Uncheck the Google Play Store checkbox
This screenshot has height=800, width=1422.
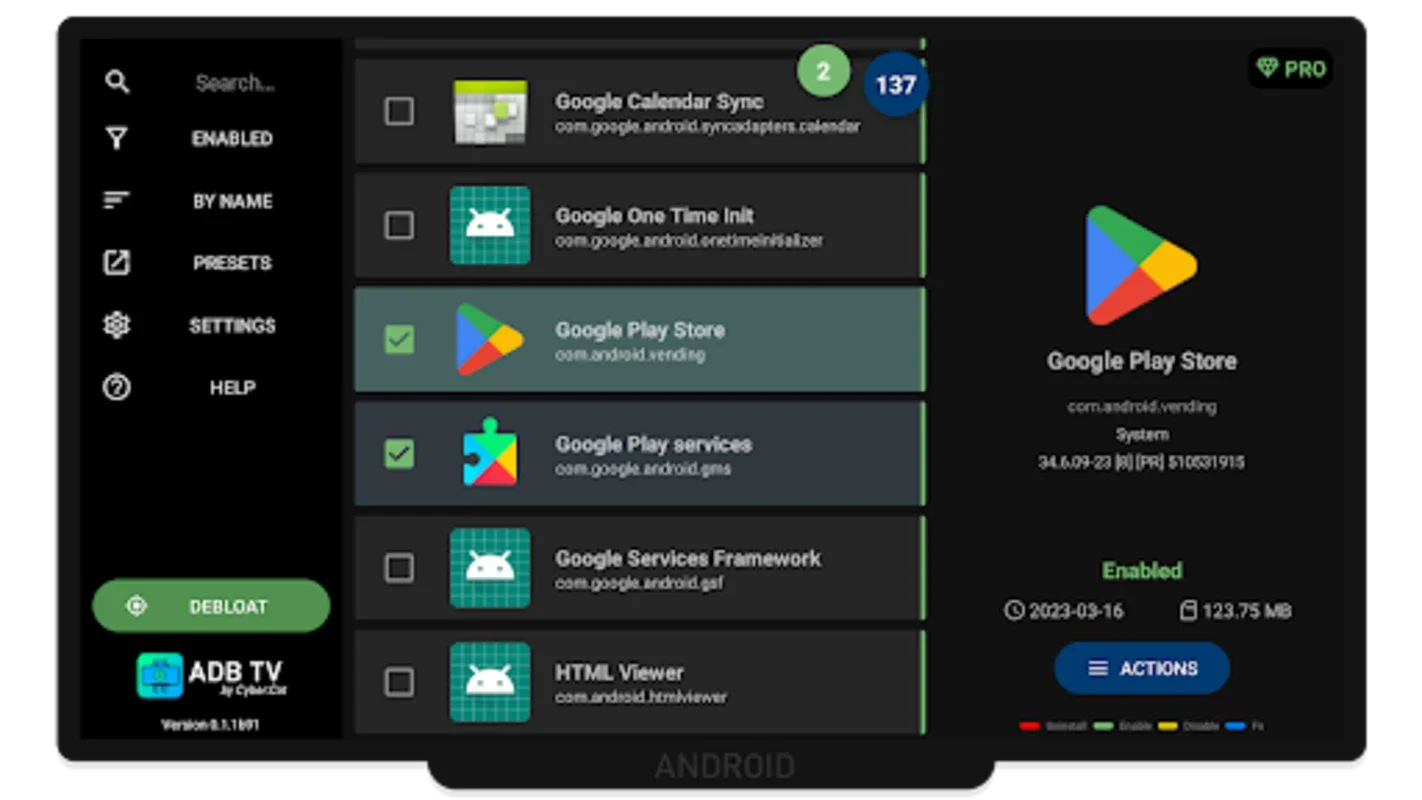tap(399, 339)
